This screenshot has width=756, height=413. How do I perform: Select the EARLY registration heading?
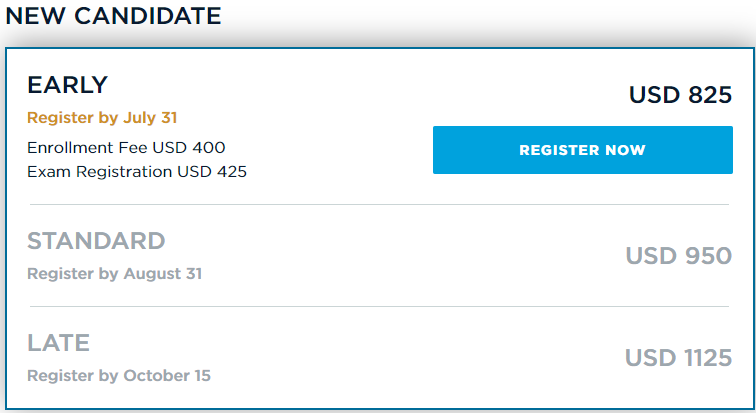(68, 85)
